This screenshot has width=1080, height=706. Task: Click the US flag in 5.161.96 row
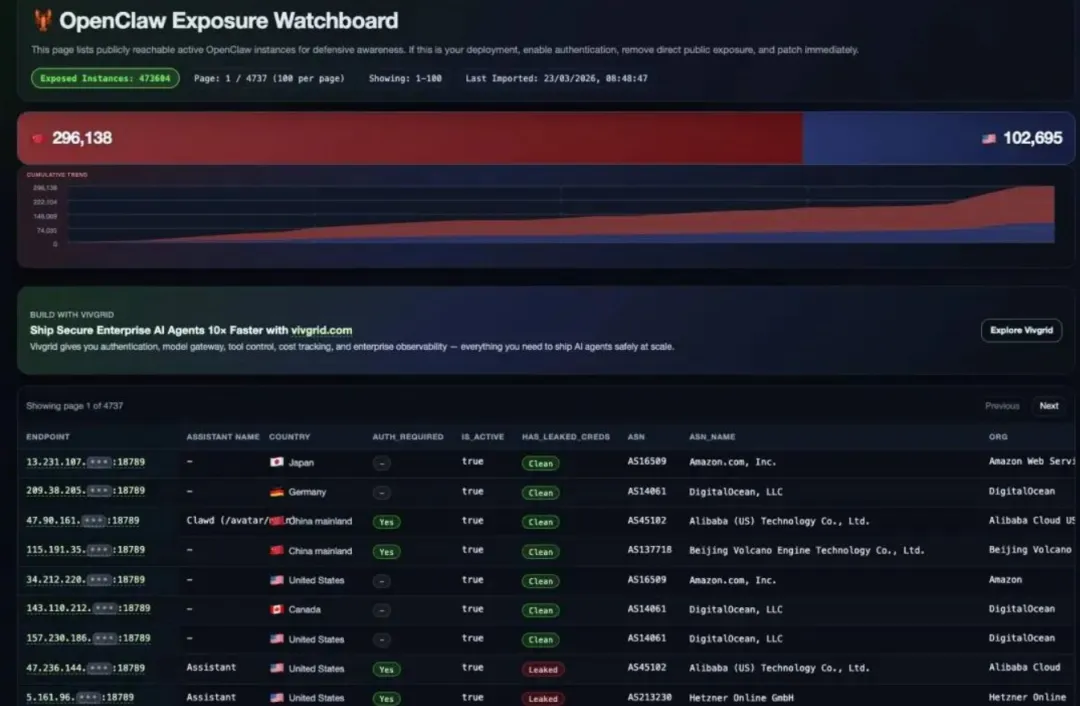coord(276,698)
